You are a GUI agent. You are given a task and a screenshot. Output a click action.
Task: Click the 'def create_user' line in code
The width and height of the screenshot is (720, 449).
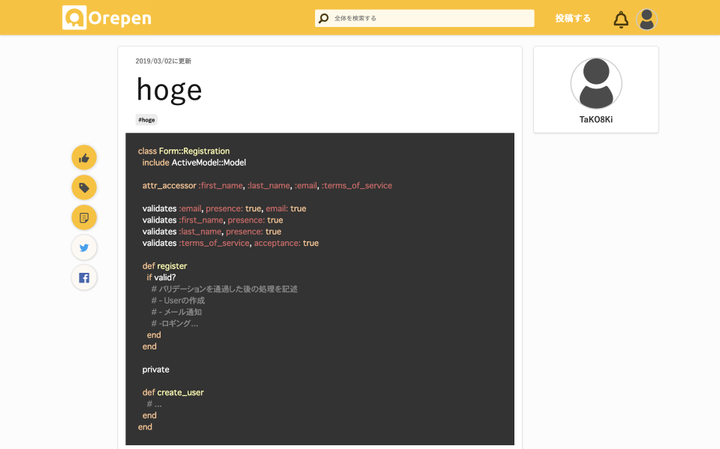click(172, 392)
